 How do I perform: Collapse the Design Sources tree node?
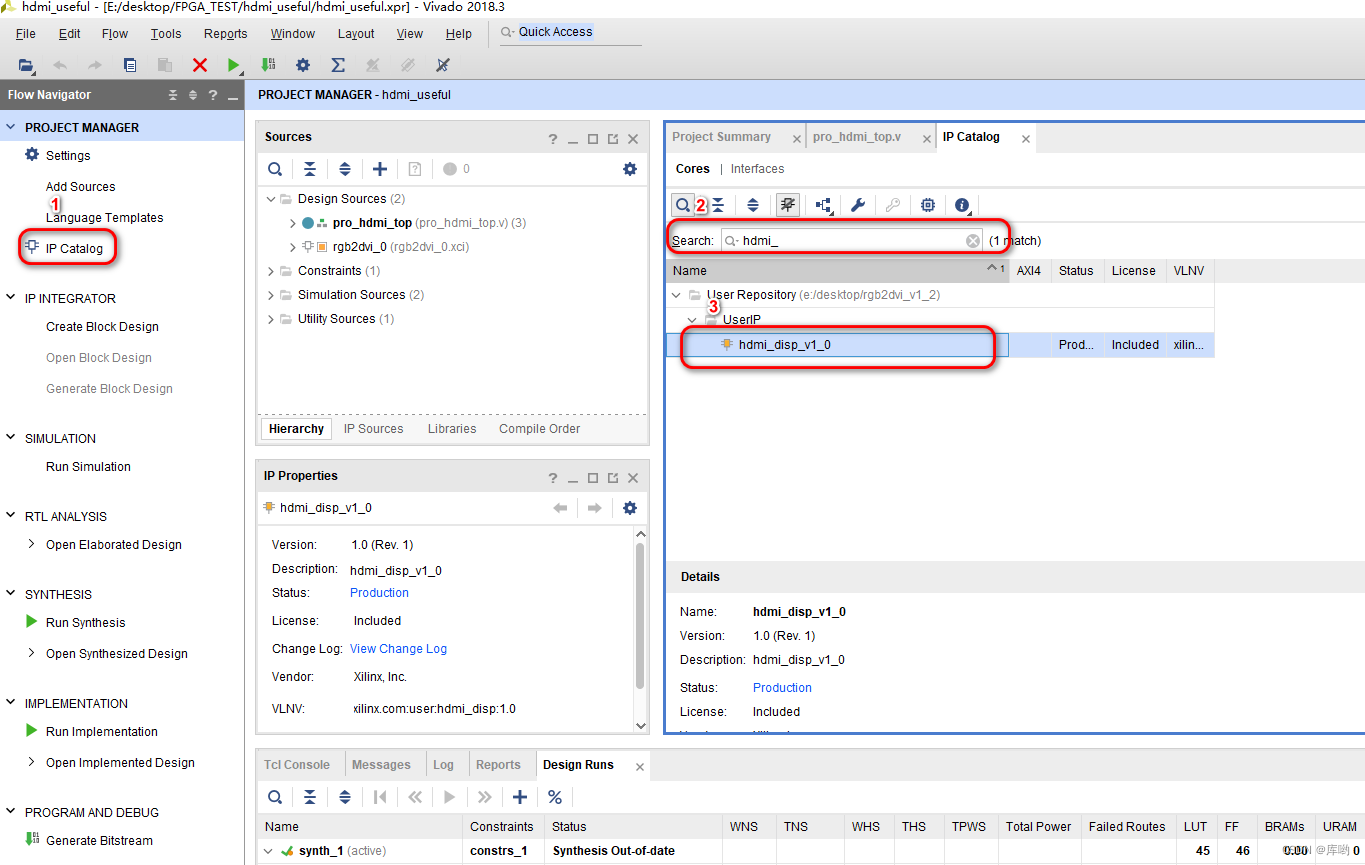[271, 199]
